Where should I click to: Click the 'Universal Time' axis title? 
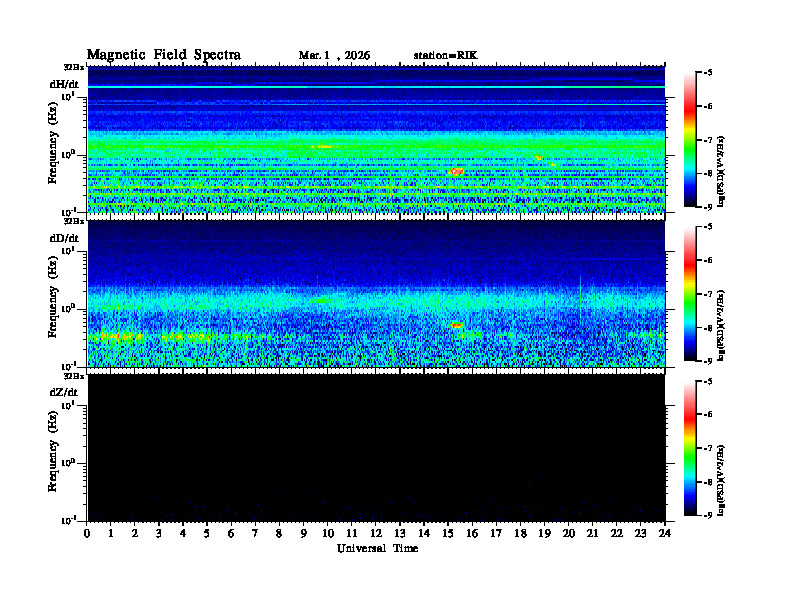point(378,548)
